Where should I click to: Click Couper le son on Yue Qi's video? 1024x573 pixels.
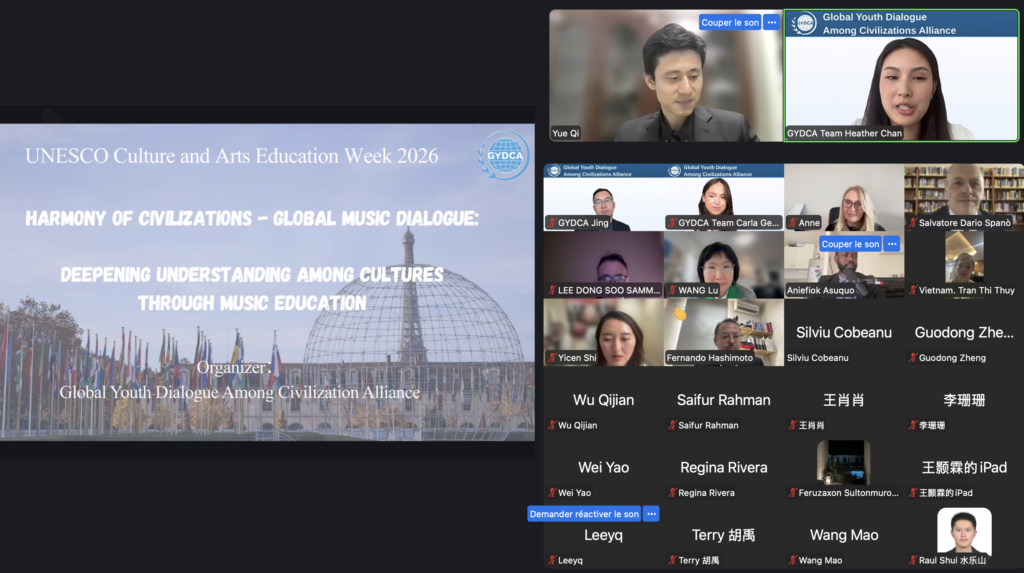coord(729,22)
